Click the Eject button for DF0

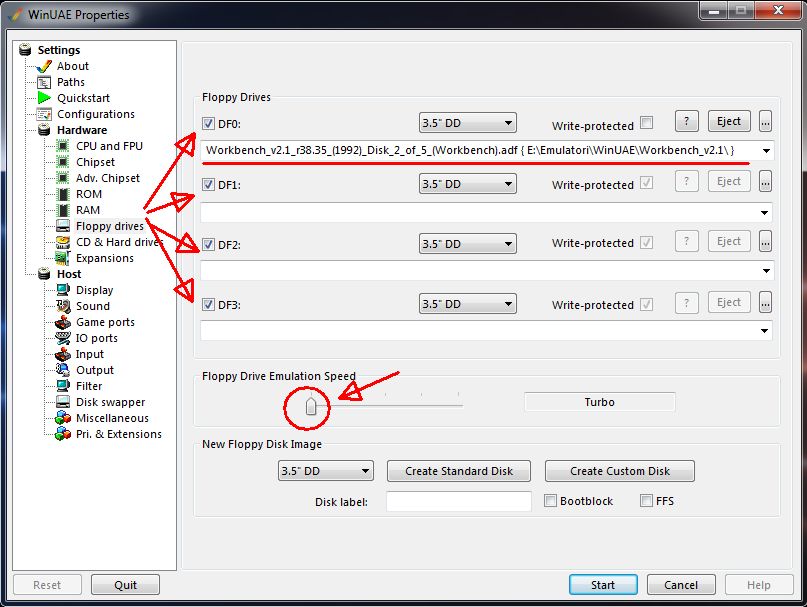coord(729,122)
